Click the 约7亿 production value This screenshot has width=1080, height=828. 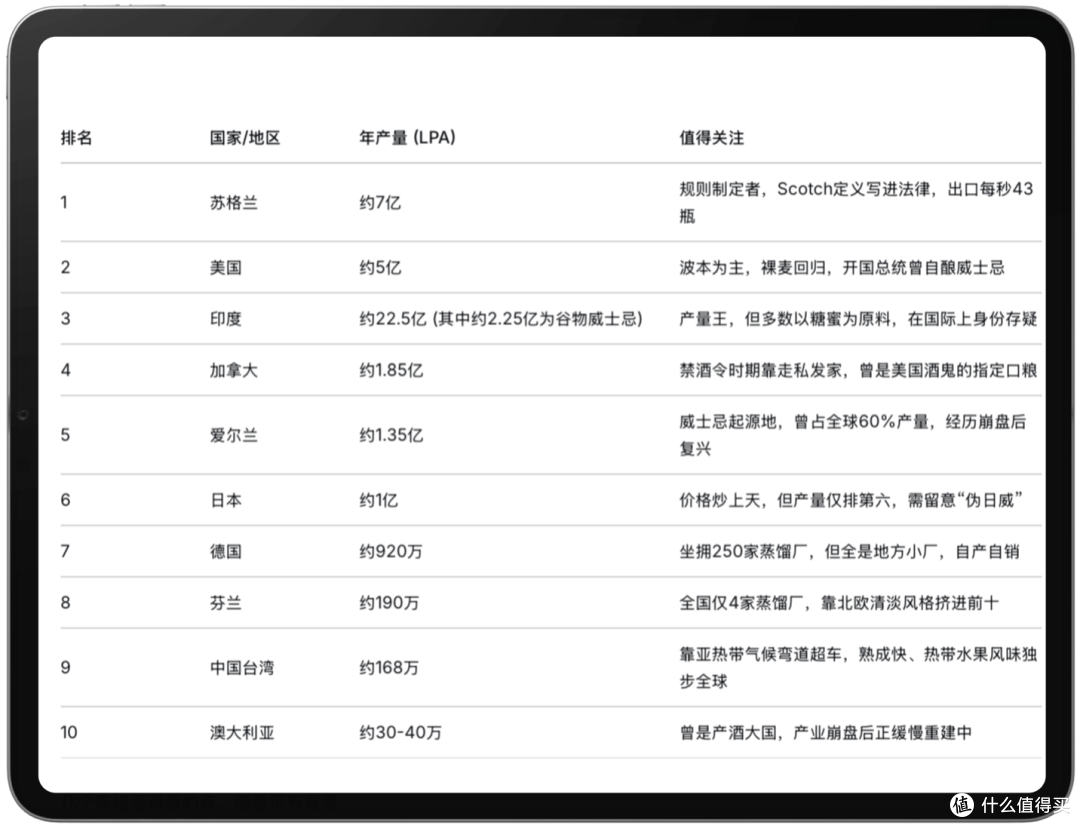click(x=380, y=203)
